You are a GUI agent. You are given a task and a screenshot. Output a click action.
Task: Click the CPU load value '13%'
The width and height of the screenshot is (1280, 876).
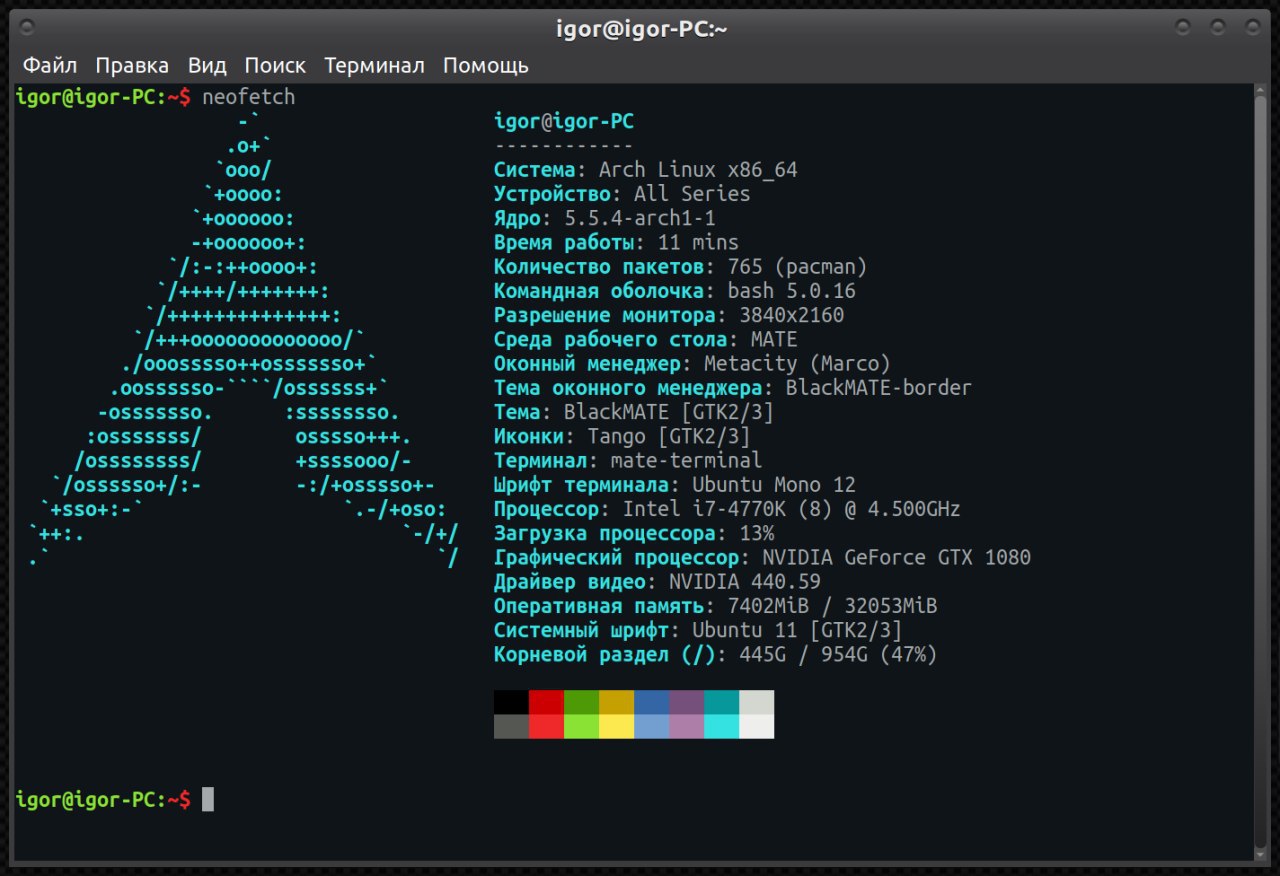click(756, 533)
